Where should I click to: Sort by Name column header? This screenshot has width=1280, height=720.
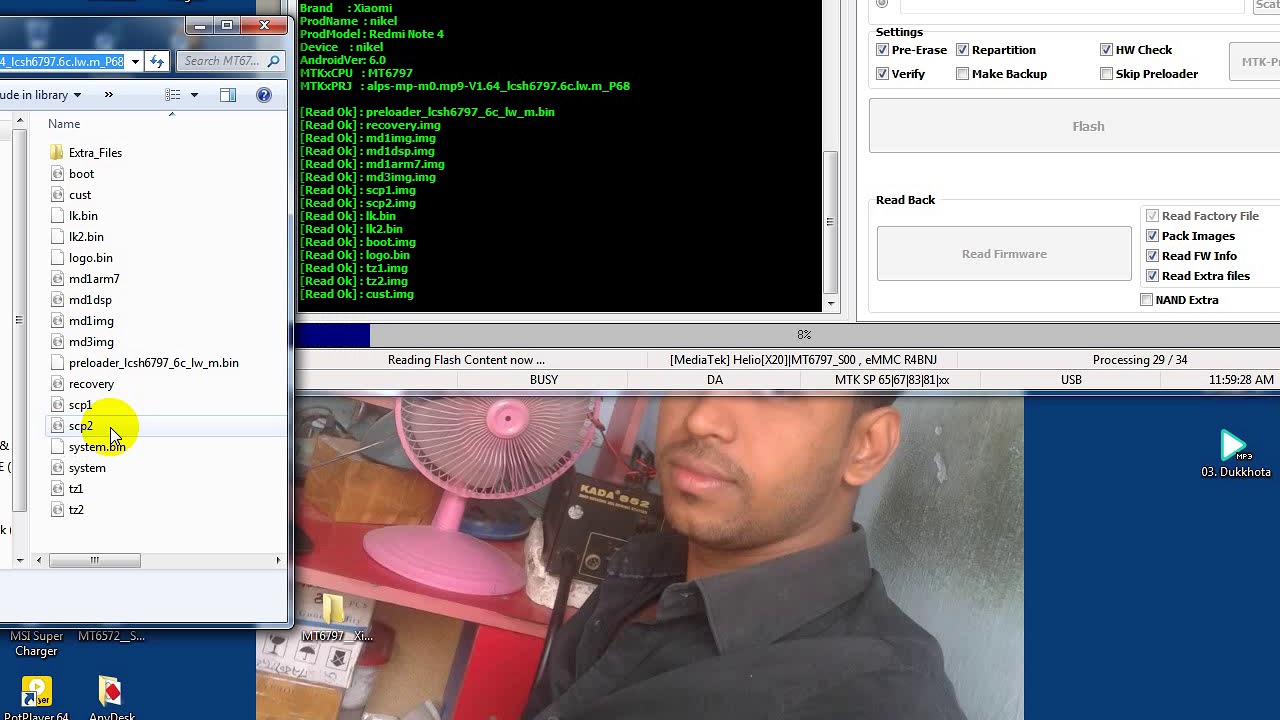click(x=64, y=124)
